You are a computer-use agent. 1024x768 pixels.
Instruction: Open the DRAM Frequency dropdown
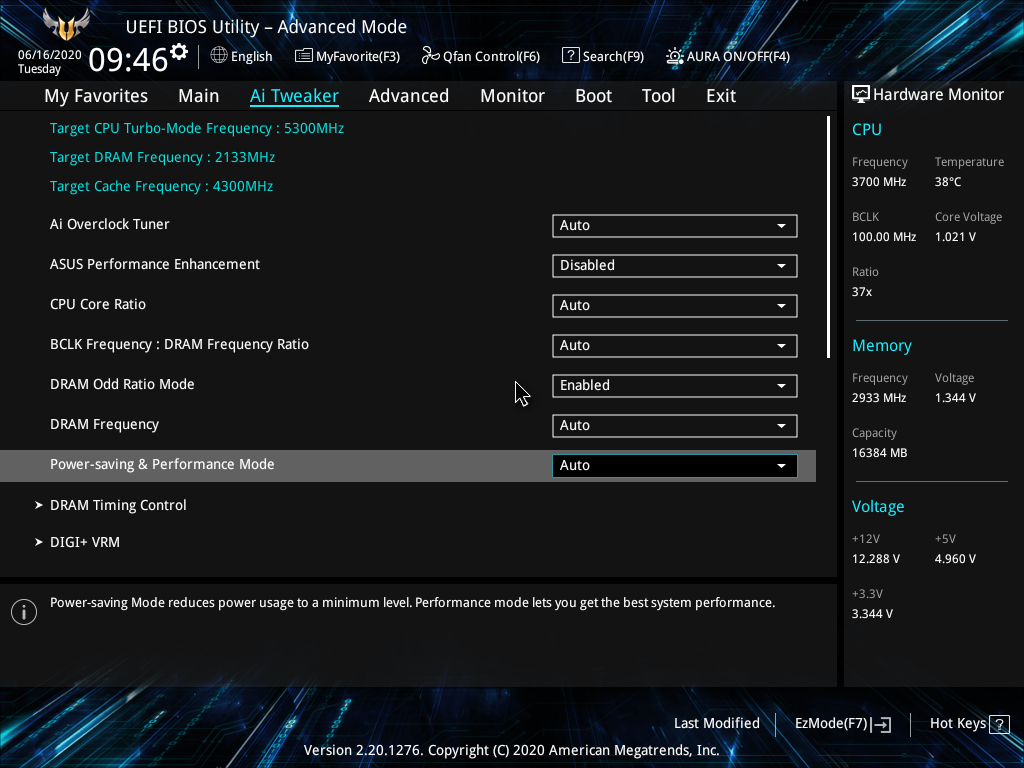(674, 425)
